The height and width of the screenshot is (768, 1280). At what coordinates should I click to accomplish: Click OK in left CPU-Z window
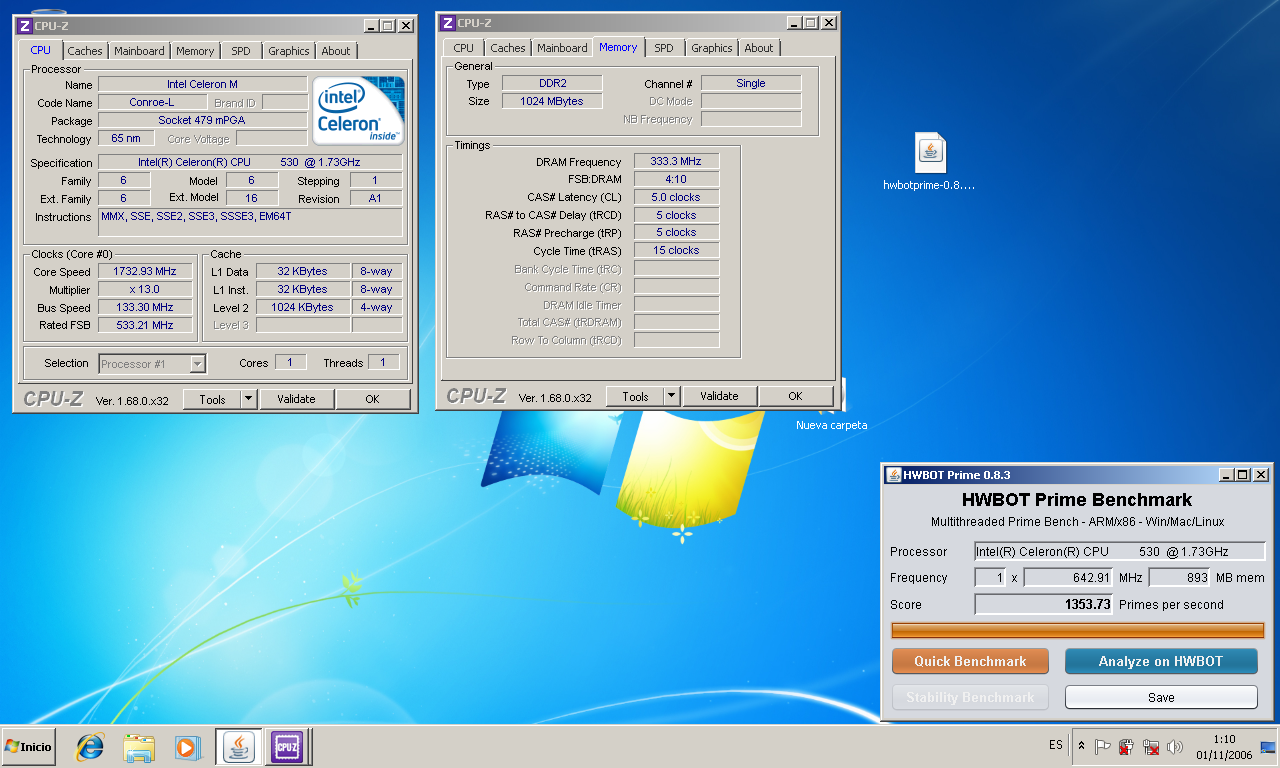tap(372, 399)
